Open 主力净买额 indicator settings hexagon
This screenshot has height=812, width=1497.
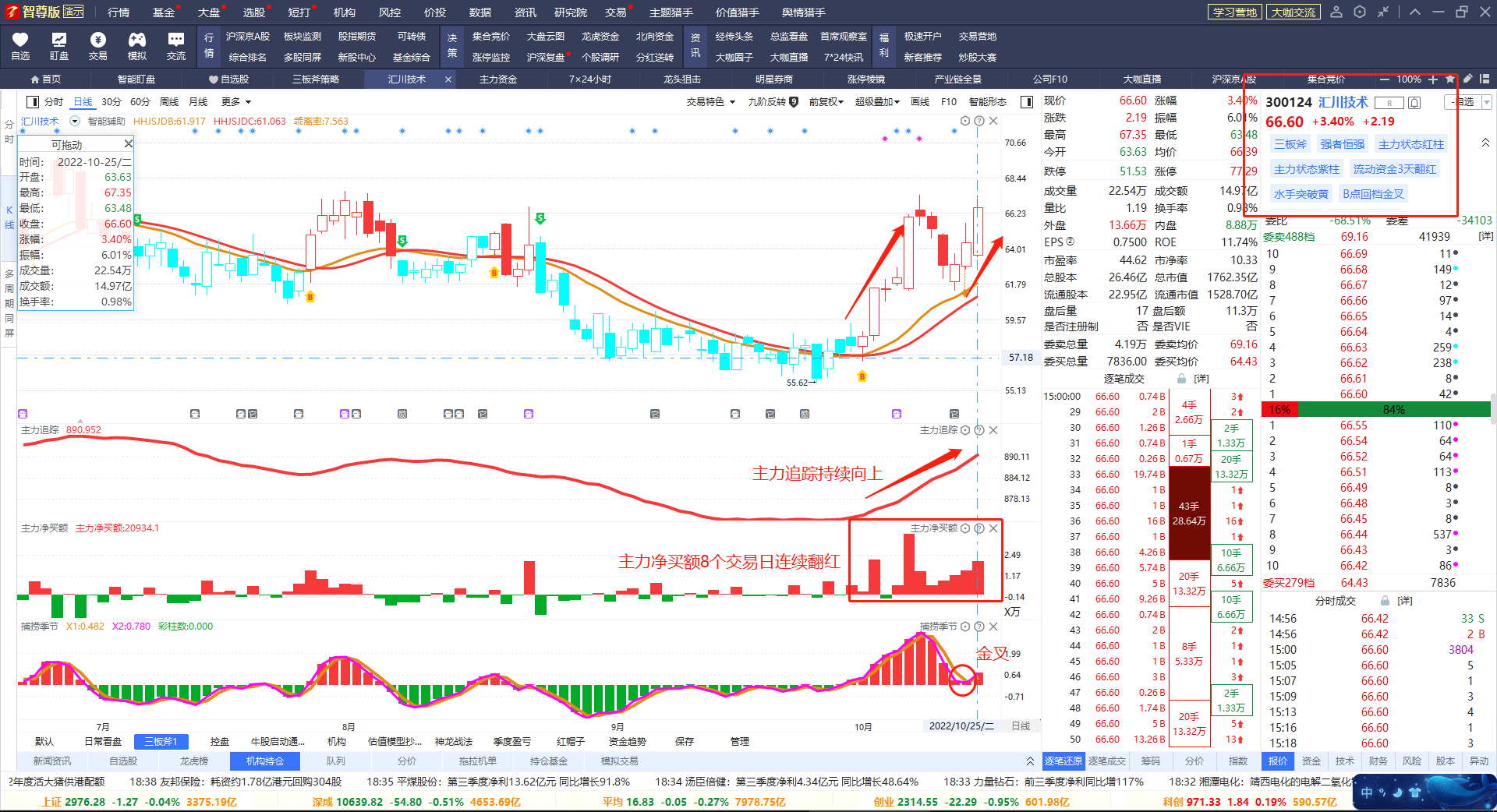click(965, 528)
